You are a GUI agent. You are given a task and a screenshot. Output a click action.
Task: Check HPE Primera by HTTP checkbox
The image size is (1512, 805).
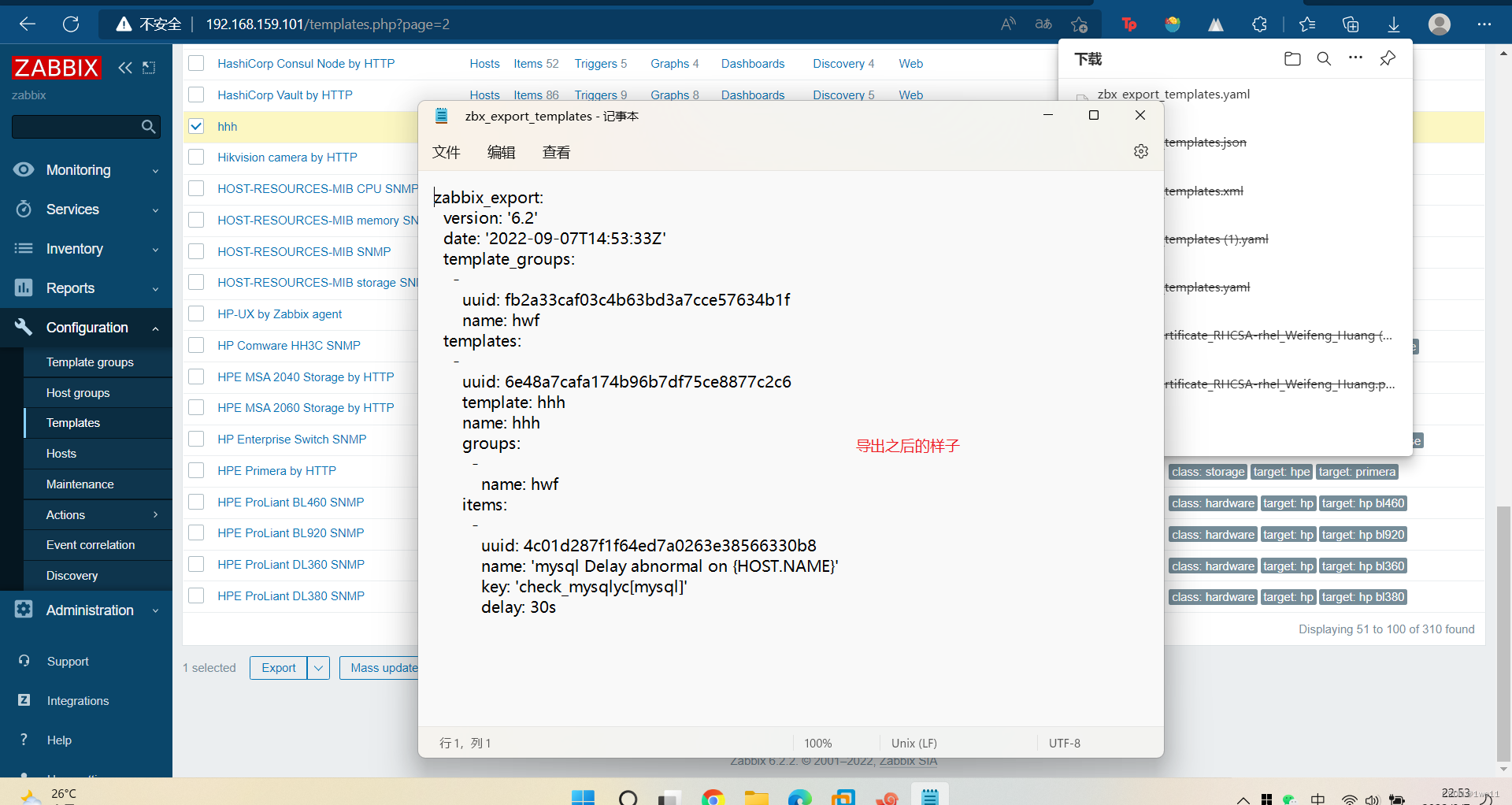[x=196, y=470]
